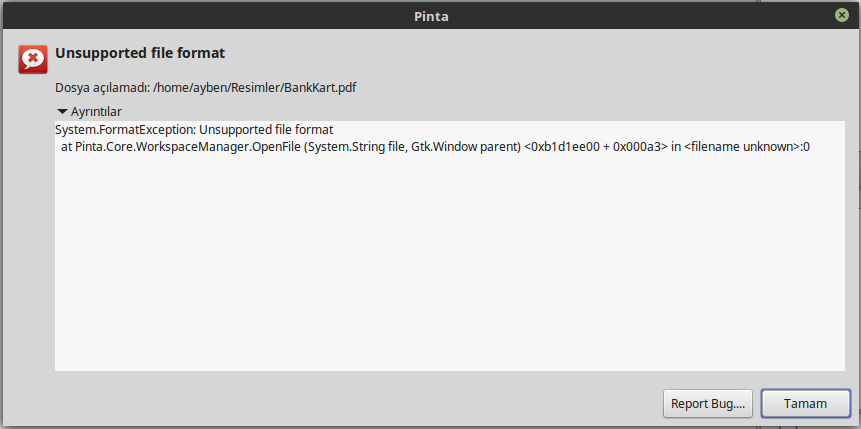Click the Dosya açılamadı message line
The width and height of the screenshot is (861, 429).
coord(206,87)
